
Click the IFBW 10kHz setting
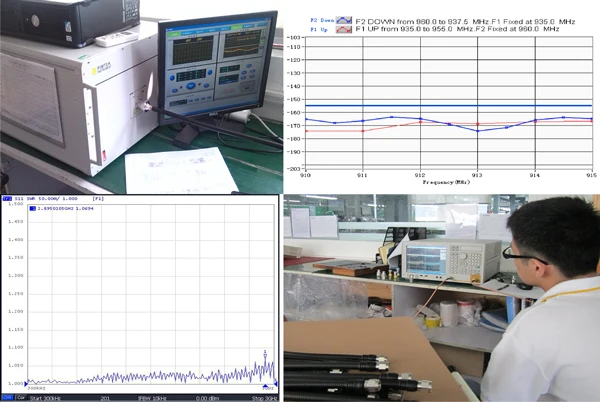click(x=152, y=397)
